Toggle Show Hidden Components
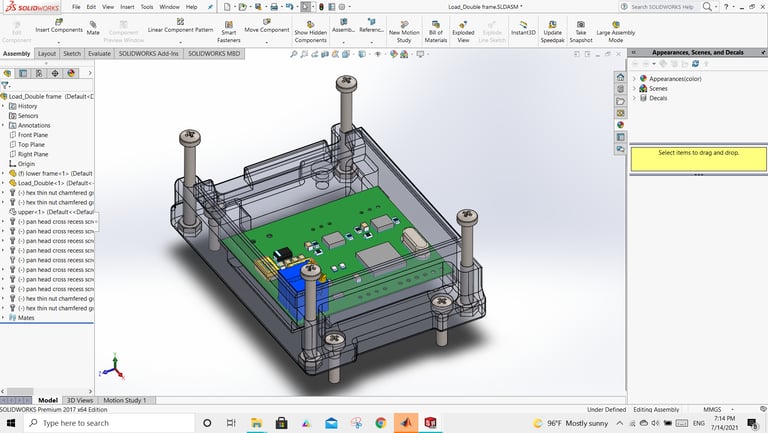 click(310, 30)
